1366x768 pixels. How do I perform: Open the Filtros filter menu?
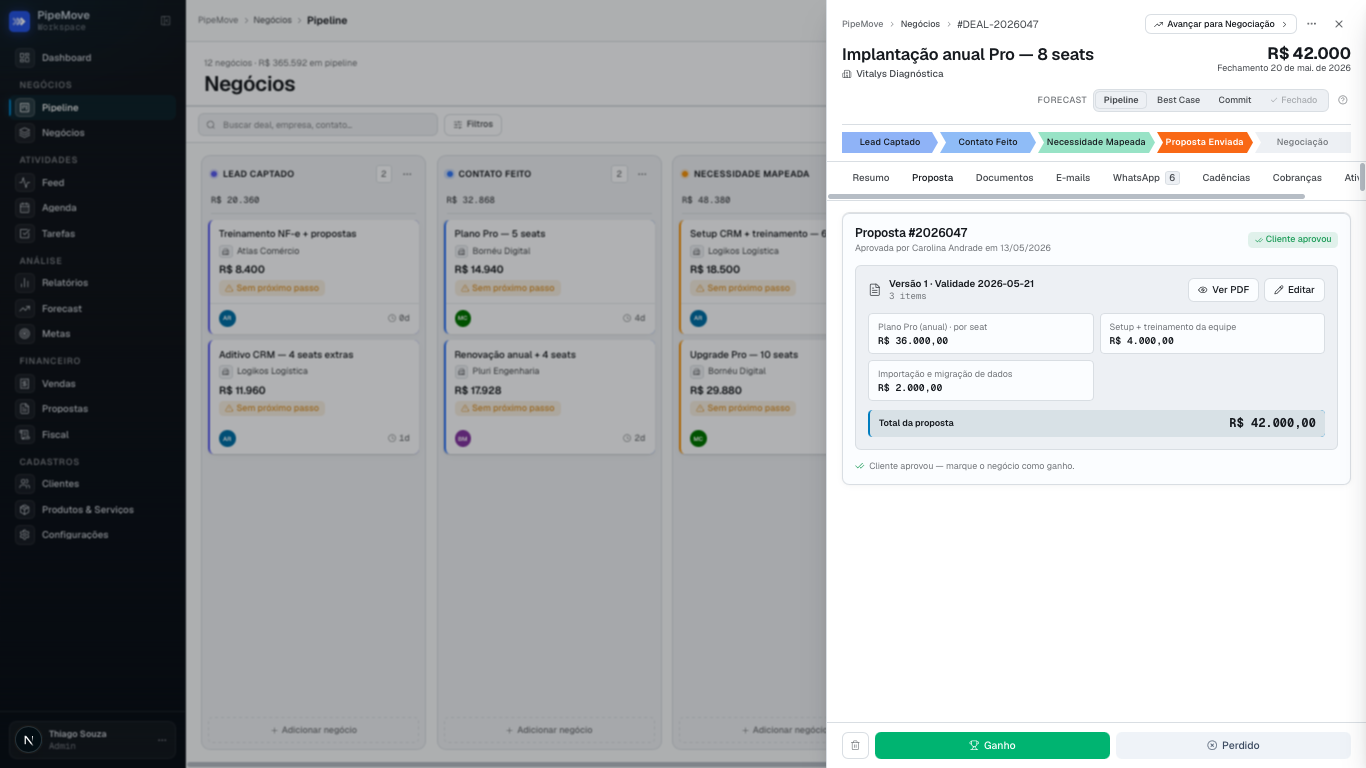[x=473, y=124]
